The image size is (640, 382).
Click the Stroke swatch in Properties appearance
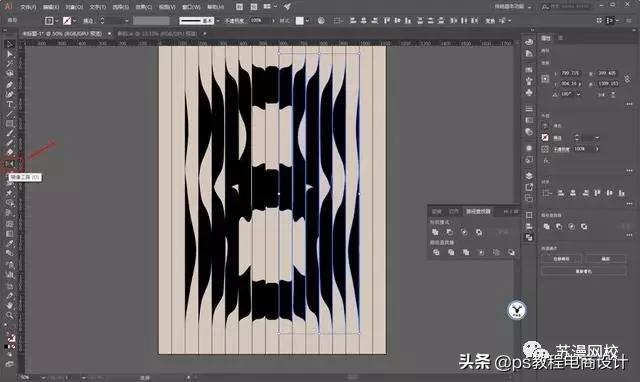tap(545, 138)
